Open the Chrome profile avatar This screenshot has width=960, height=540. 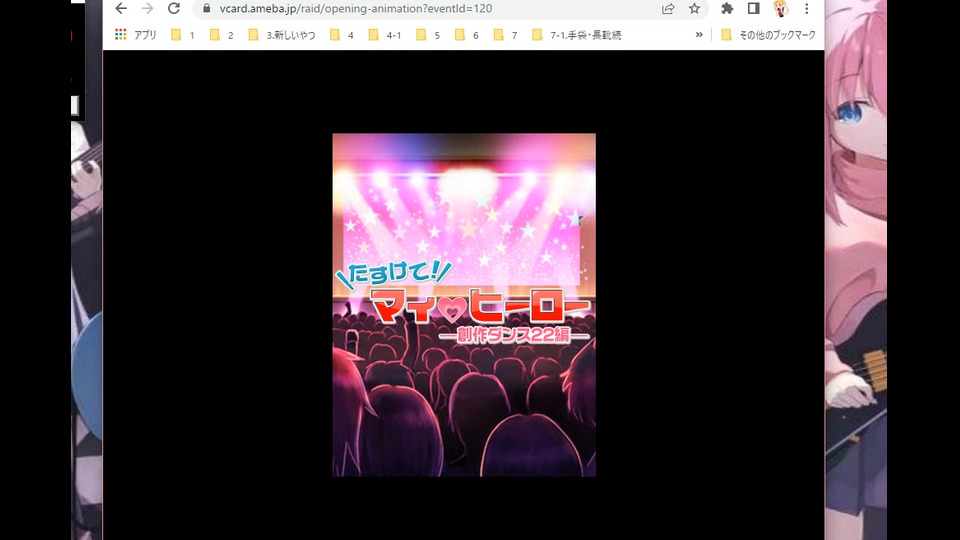pos(780,9)
